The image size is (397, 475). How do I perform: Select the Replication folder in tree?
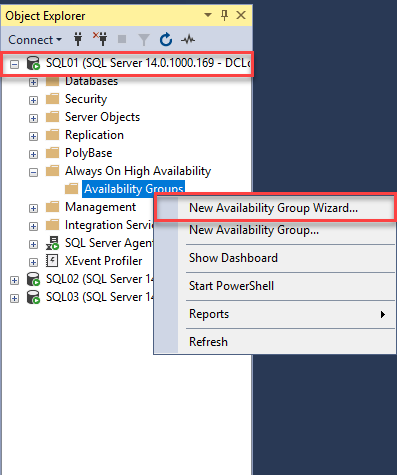pos(94,135)
